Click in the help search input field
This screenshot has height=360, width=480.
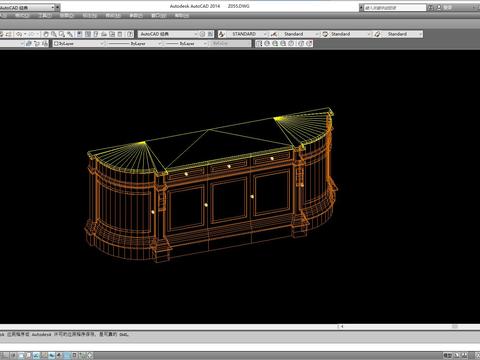click(x=395, y=7)
